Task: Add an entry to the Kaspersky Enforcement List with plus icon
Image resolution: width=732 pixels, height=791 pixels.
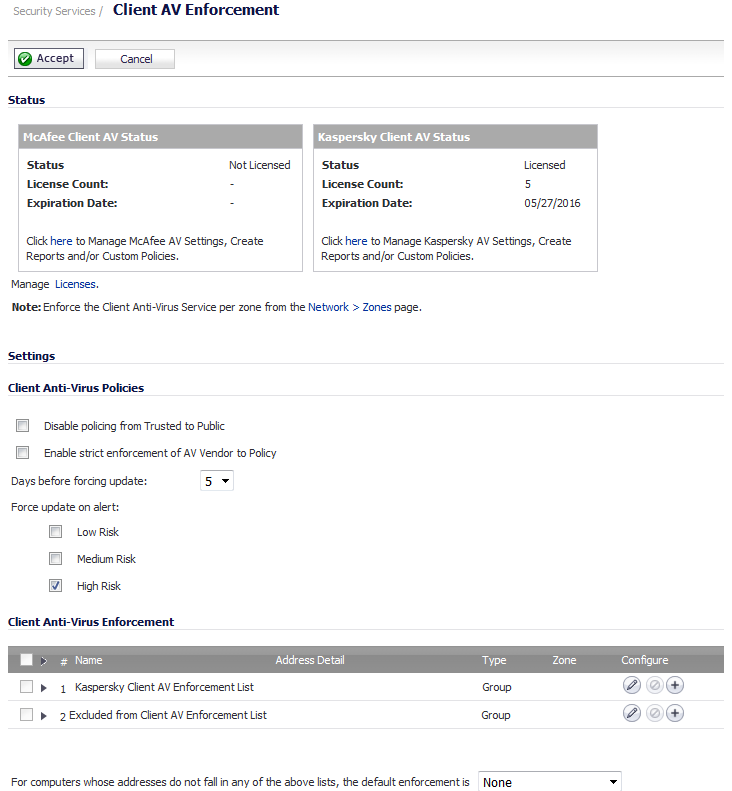Action: coord(675,685)
